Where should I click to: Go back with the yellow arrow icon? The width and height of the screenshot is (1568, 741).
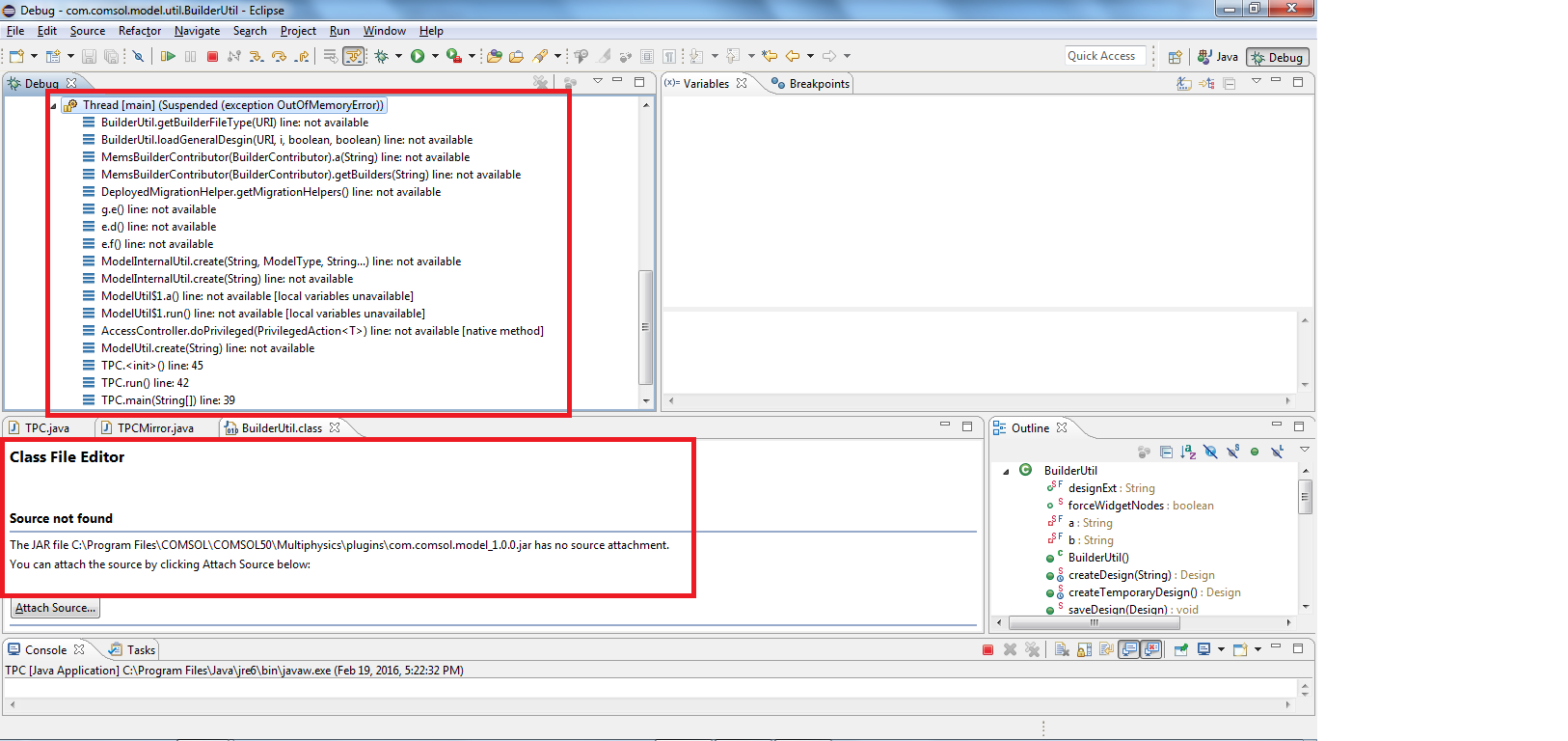point(793,56)
